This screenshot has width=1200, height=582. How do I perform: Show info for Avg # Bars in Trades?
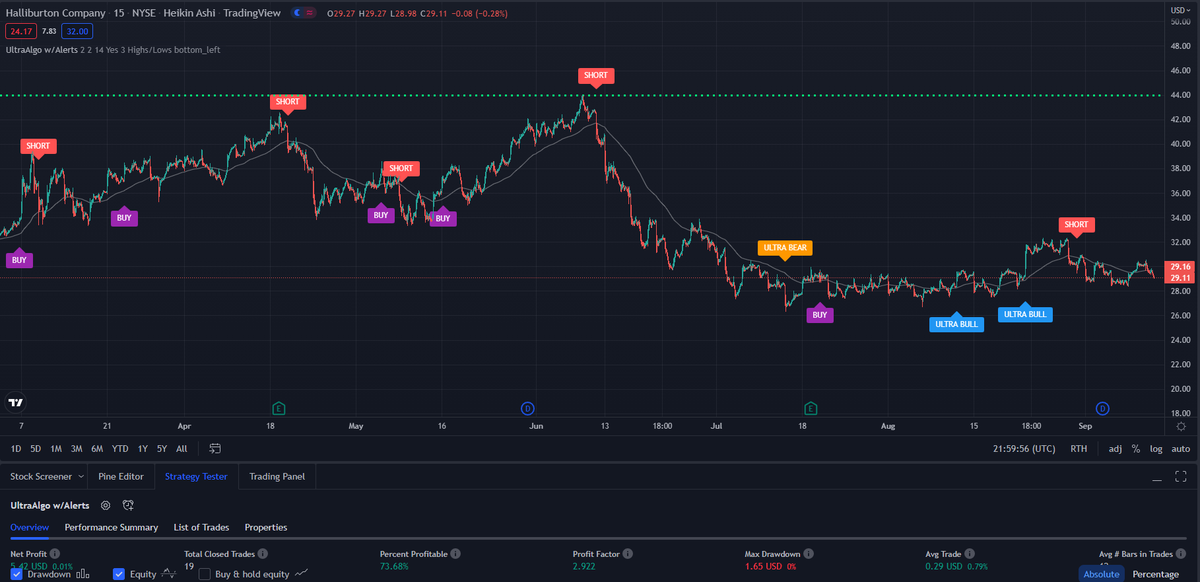tap(1180, 553)
